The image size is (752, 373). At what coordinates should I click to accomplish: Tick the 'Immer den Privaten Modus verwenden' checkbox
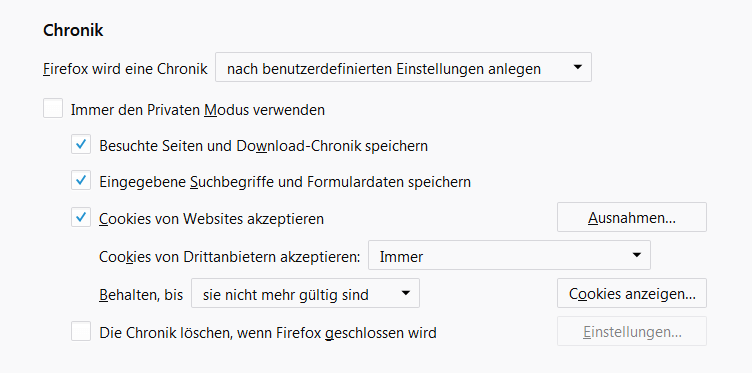point(53,108)
